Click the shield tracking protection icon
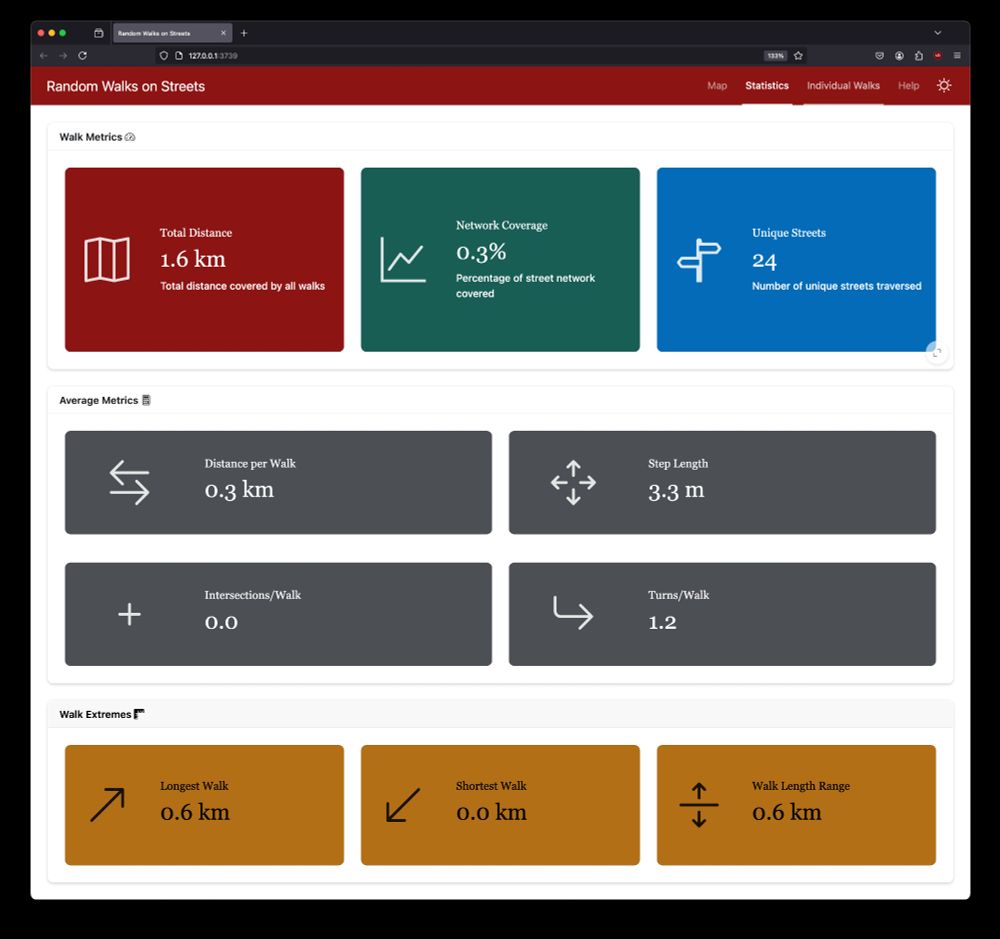The height and width of the screenshot is (939, 1000). click(164, 55)
